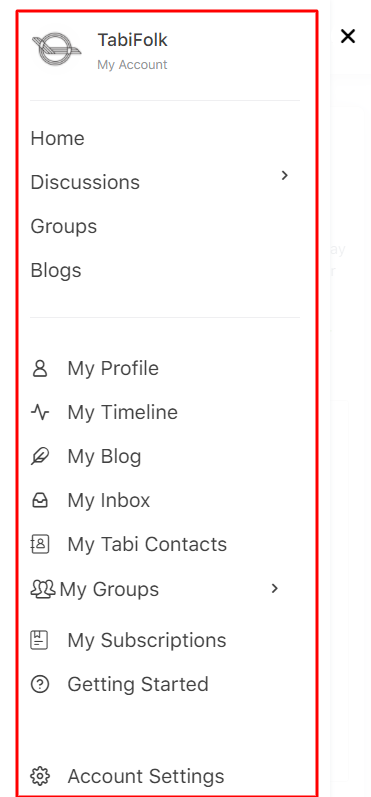The image size is (371, 797).
Task: Click the My Profile person icon
Action: tap(40, 368)
